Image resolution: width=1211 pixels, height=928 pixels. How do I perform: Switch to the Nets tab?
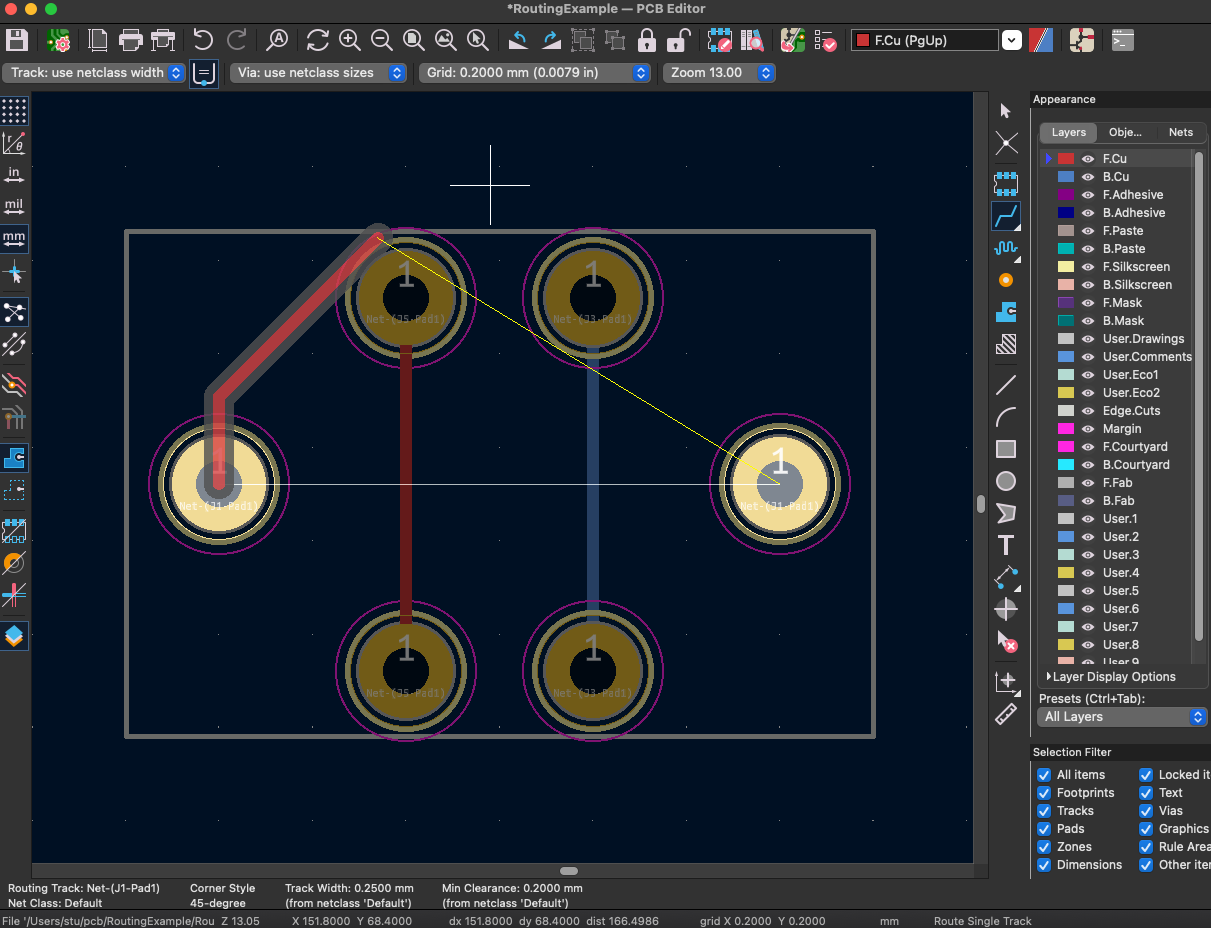coord(1180,131)
